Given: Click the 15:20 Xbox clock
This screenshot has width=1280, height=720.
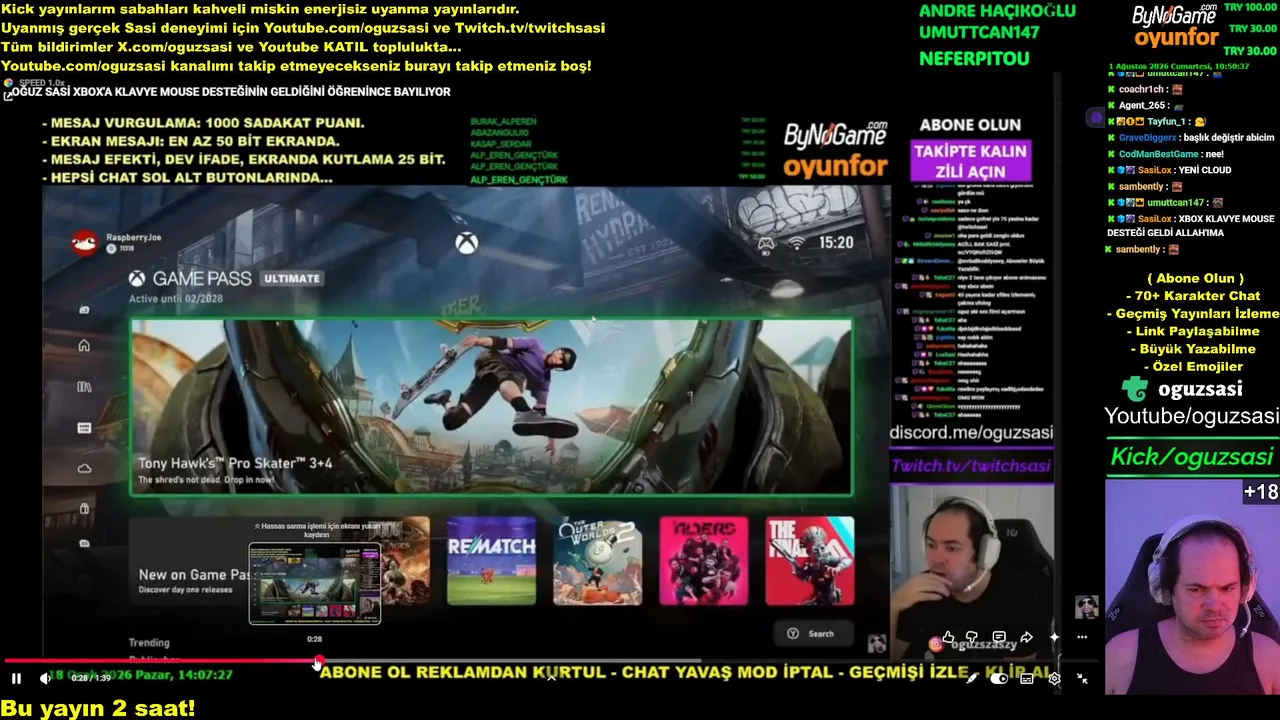Looking at the screenshot, I should [836, 243].
